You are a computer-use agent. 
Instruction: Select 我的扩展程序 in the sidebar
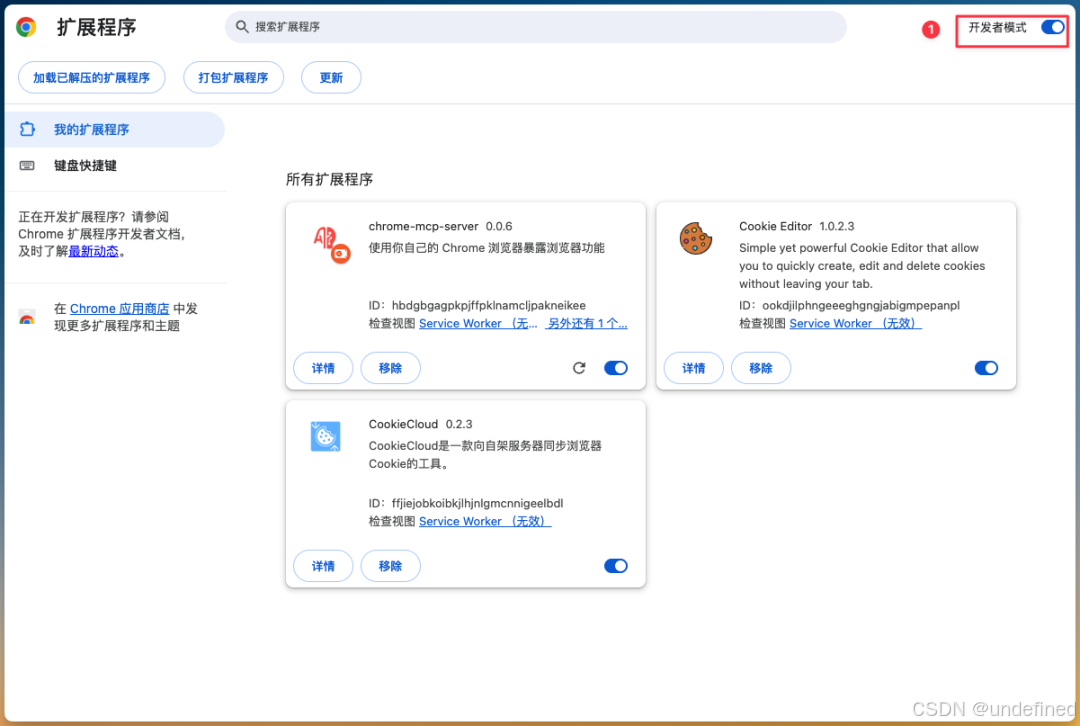(114, 129)
